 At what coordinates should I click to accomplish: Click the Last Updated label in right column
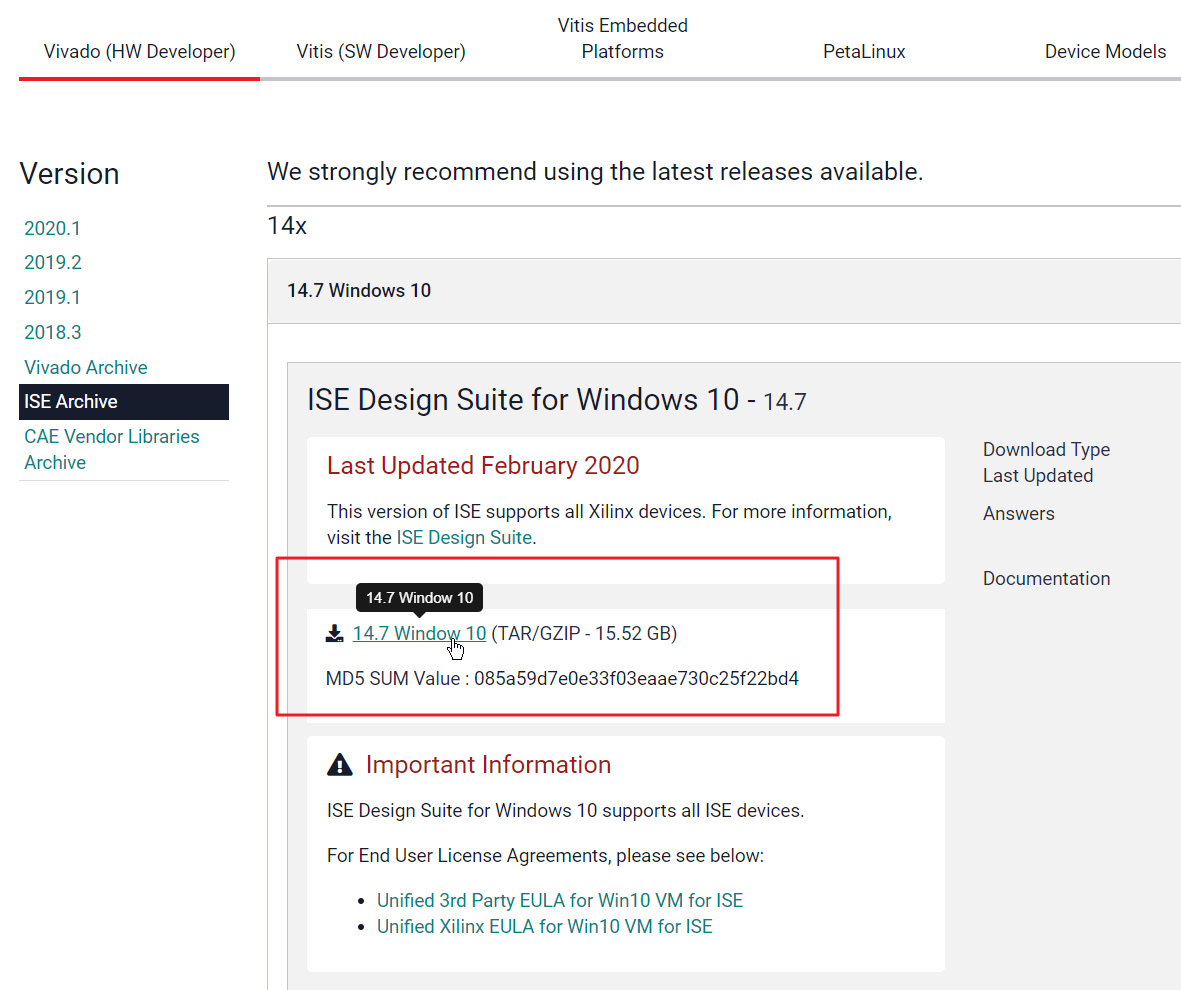(1038, 475)
